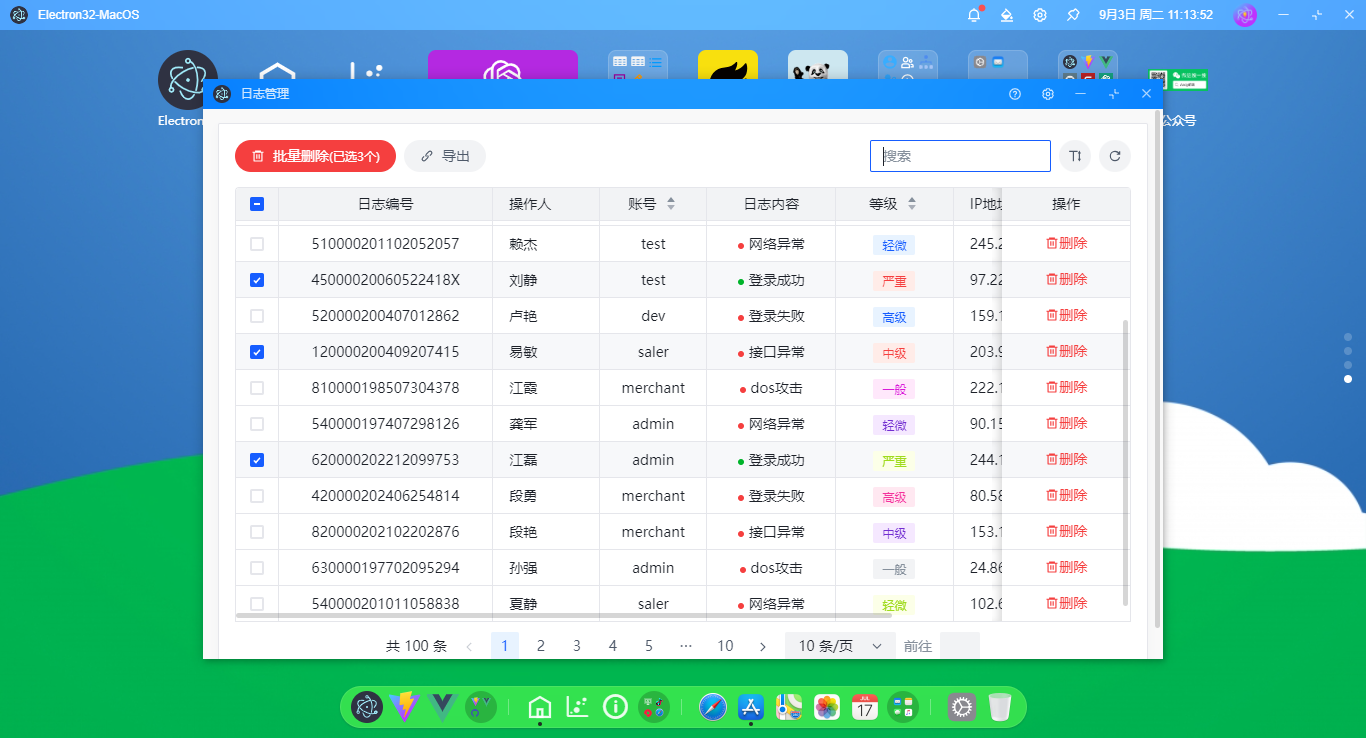The image size is (1366, 738).
Task: Click the 批量删除 button
Action: click(315, 156)
